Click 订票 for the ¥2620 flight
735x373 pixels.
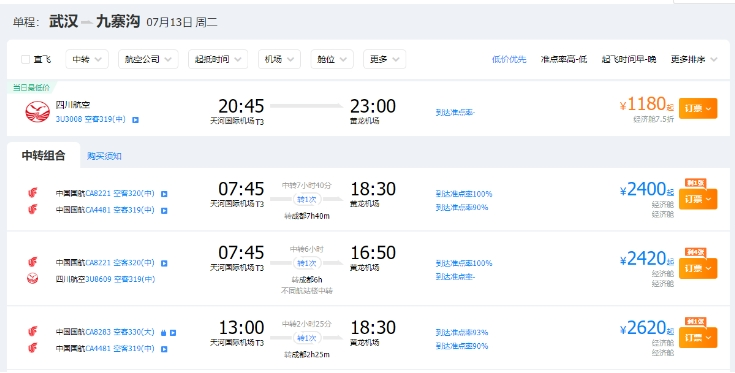pyautogui.click(x=698, y=338)
